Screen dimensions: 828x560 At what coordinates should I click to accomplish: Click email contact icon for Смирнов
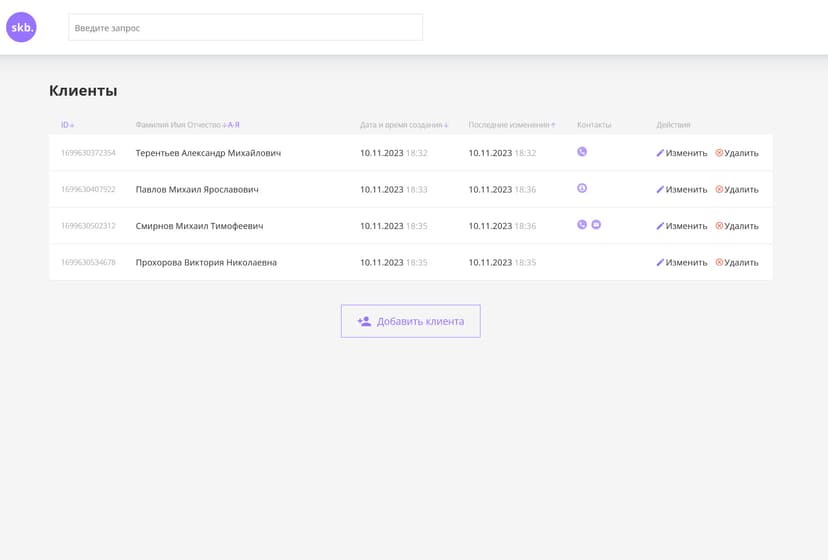[596, 225]
